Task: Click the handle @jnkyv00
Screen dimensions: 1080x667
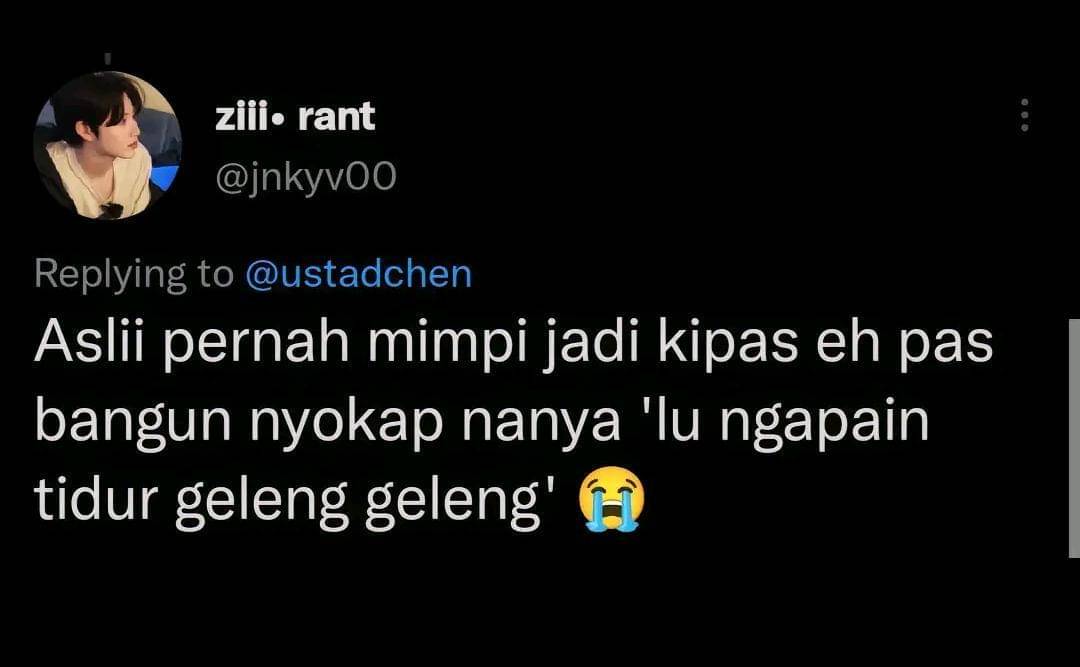Action: click(306, 176)
